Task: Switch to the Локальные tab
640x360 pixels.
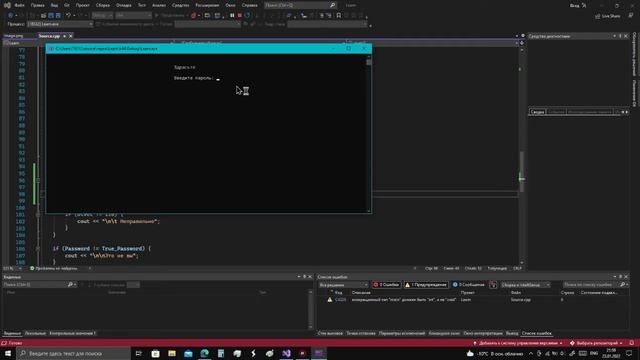Action: coord(35,333)
